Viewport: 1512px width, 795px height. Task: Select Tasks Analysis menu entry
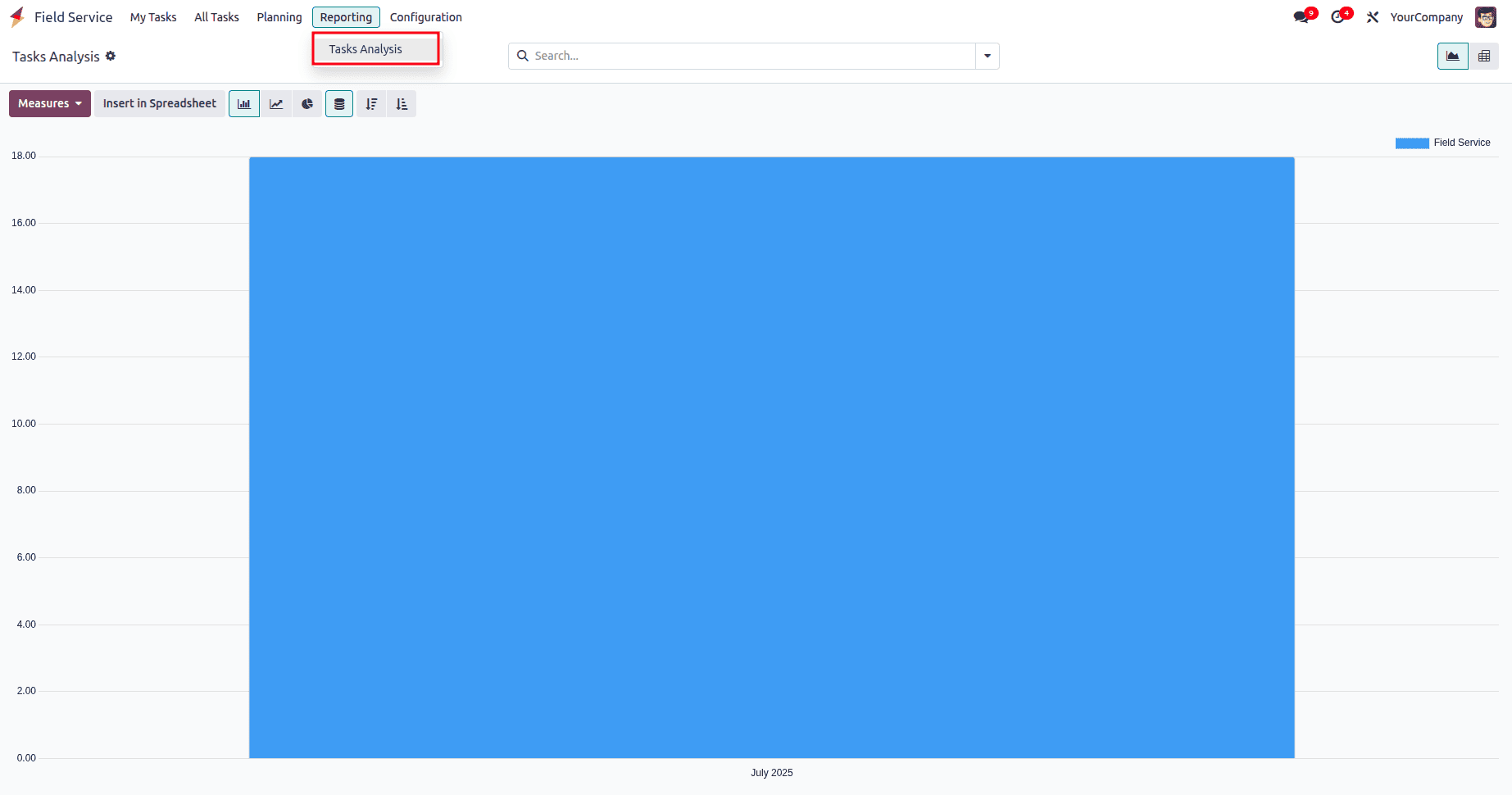point(376,49)
